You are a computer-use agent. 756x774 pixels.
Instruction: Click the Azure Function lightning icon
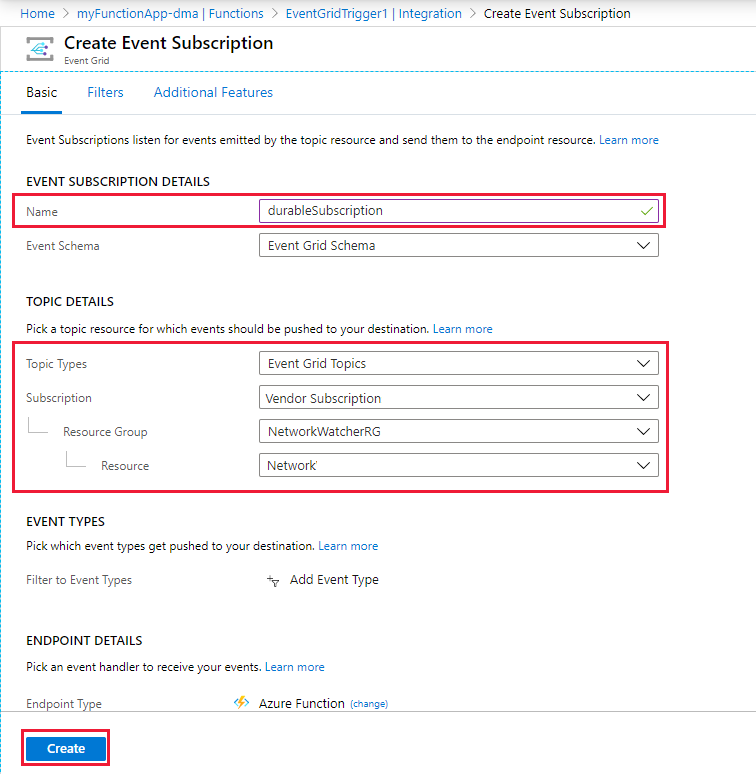pos(241,703)
